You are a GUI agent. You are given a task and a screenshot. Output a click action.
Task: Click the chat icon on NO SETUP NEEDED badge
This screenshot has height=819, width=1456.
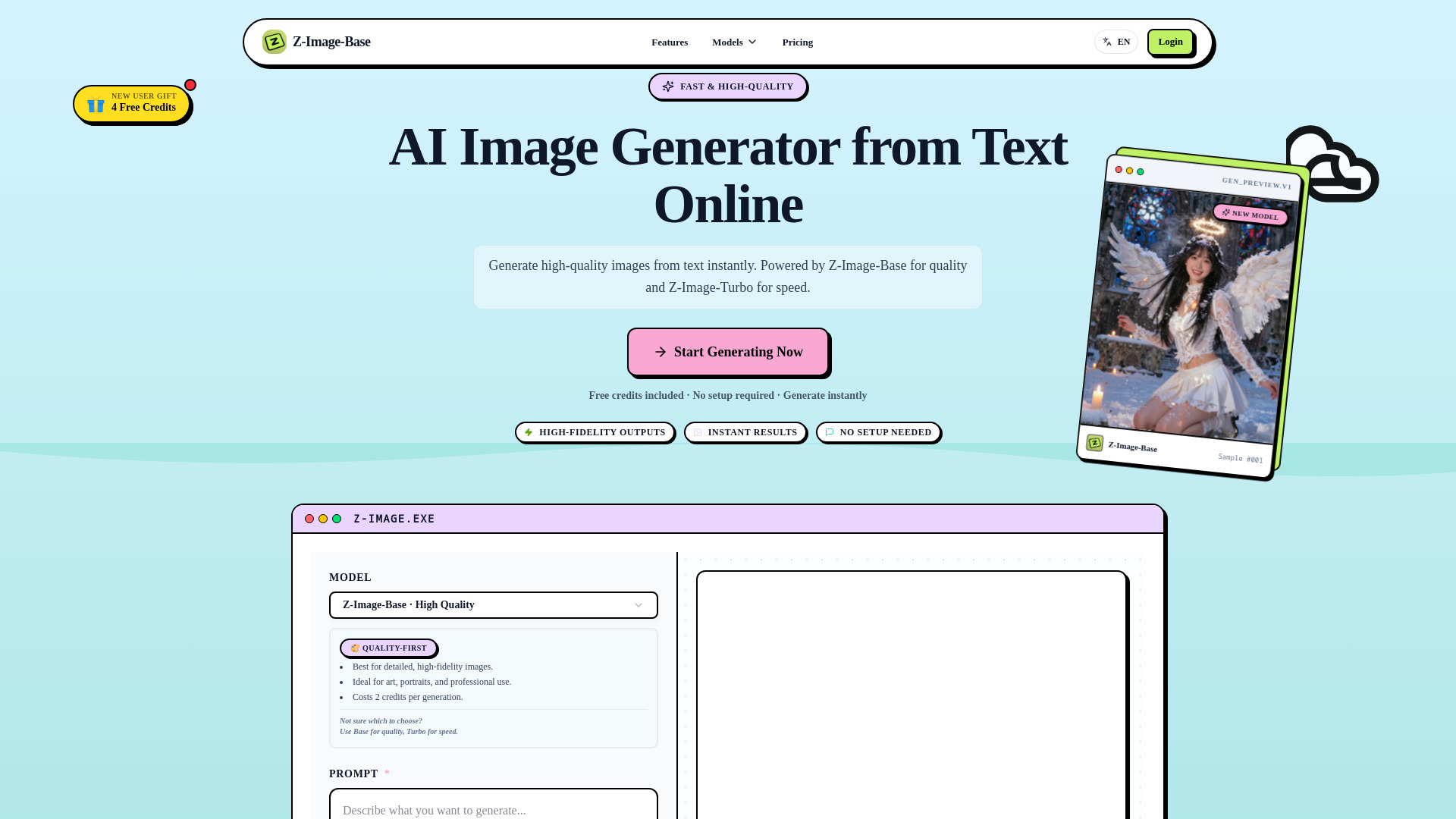point(830,432)
